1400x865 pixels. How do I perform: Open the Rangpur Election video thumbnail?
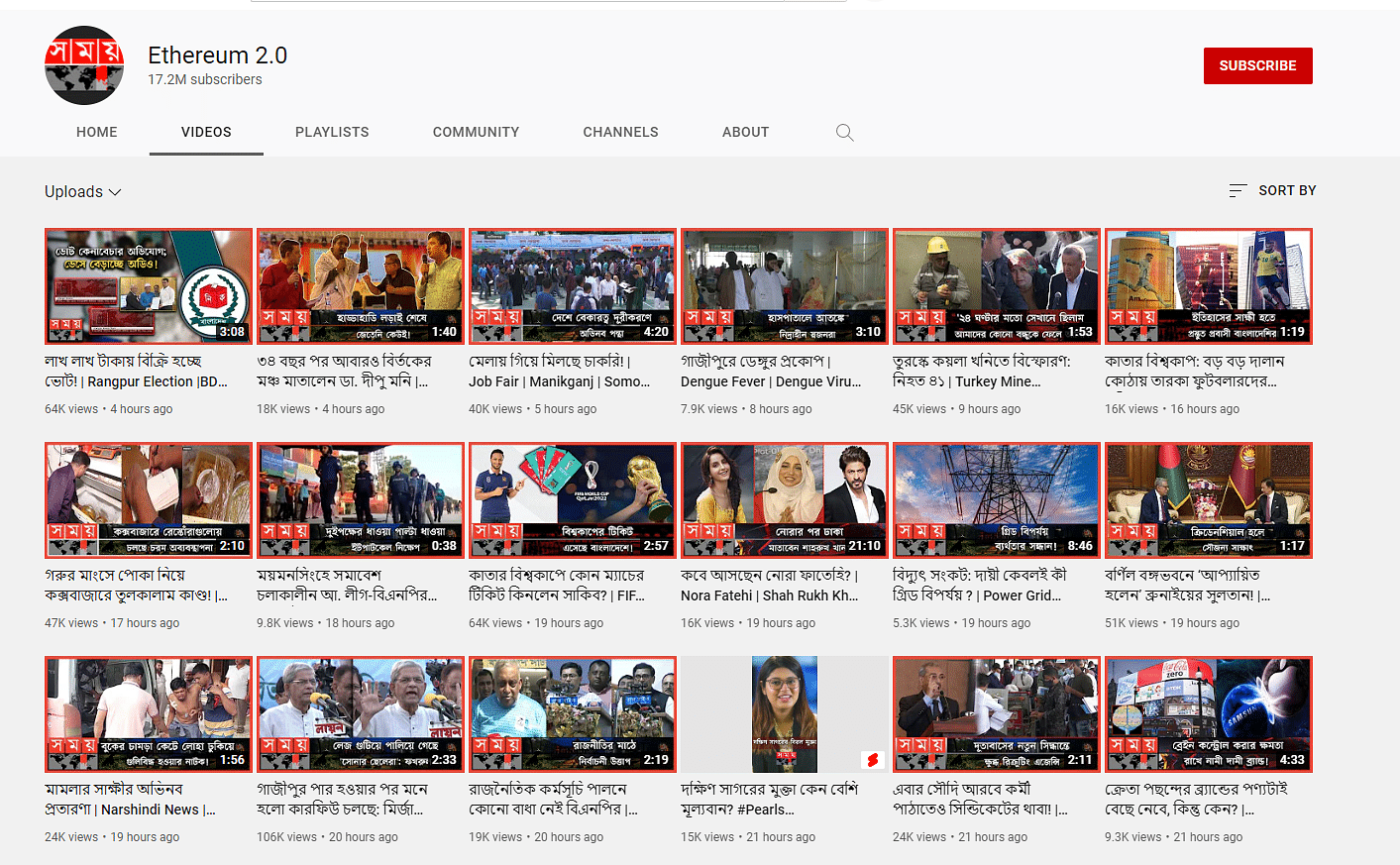pyautogui.click(x=149, y=286)
